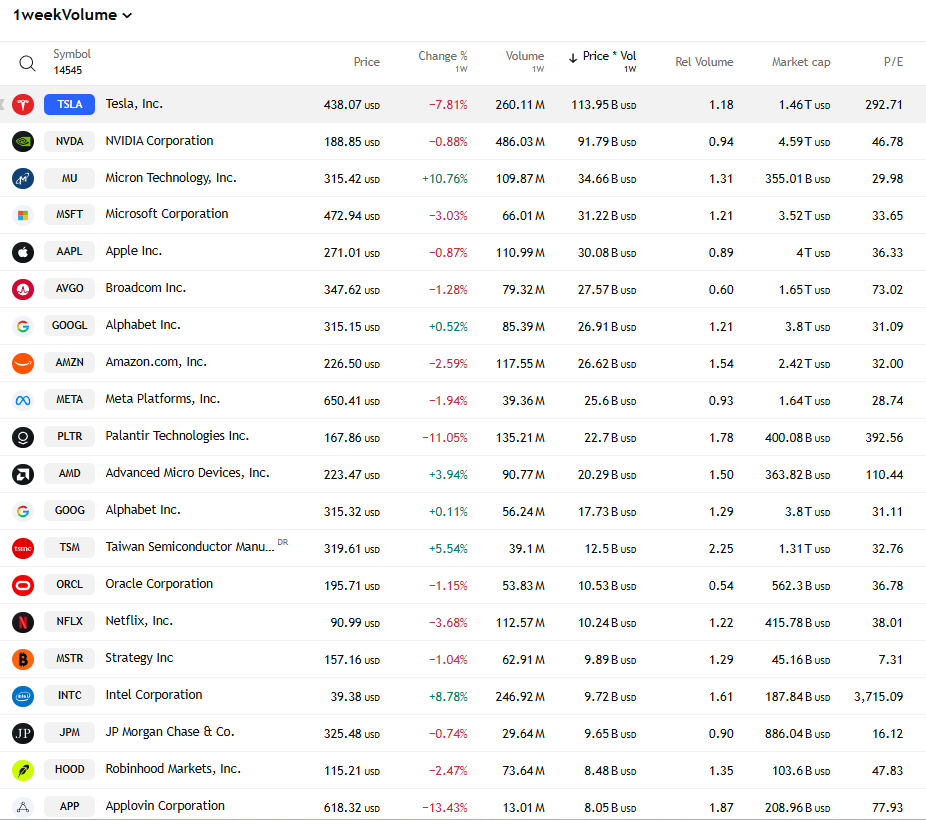Image resolution: width=926 pixels, height=820 pixels.
Task: Select the HOOD ticker badge
Action: tap(70, 769)
